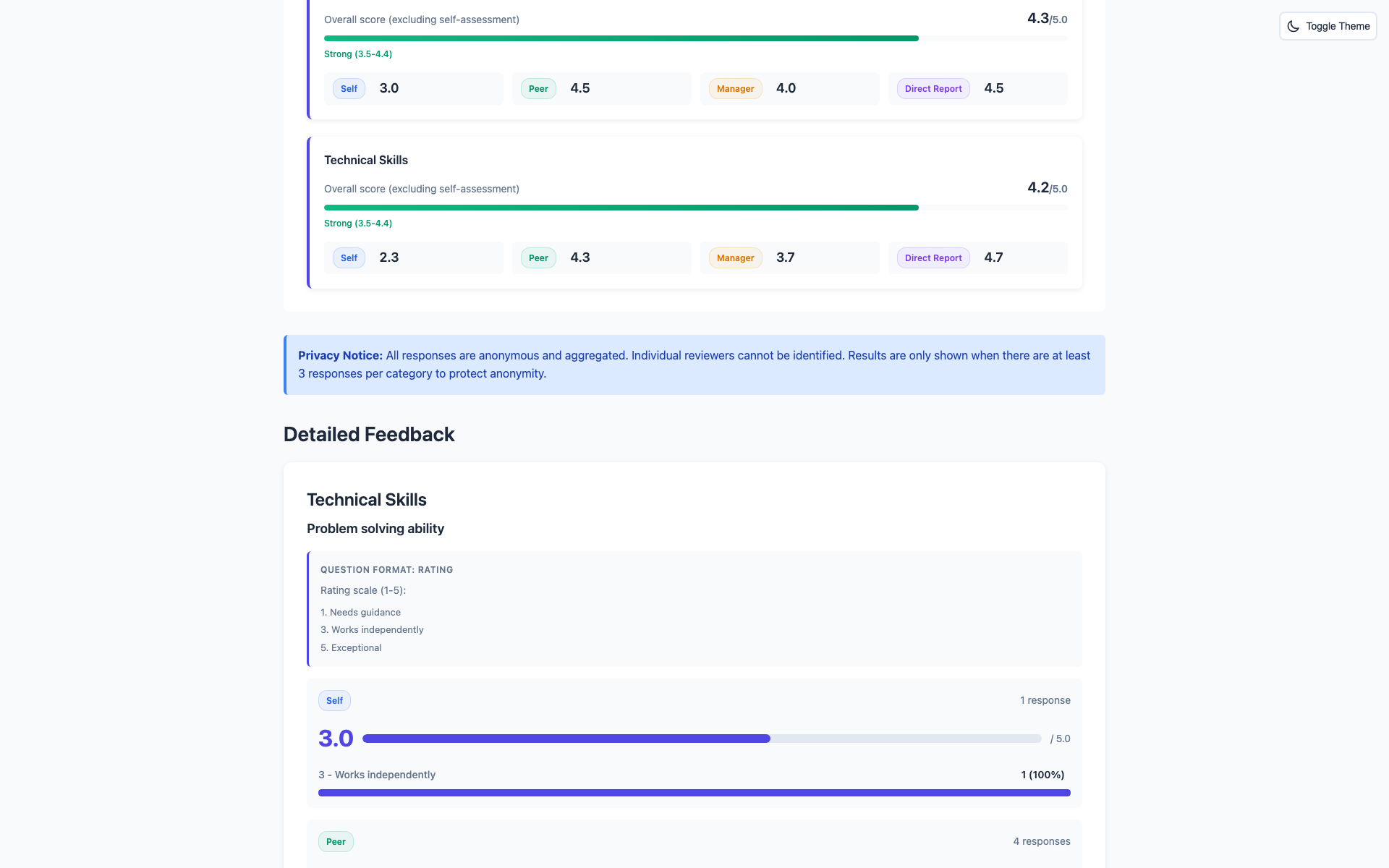The height and width of the screenshot is (868, 1389).
Task: Click the Peer badge showing 4.3 score
Action: pos(538,258)
